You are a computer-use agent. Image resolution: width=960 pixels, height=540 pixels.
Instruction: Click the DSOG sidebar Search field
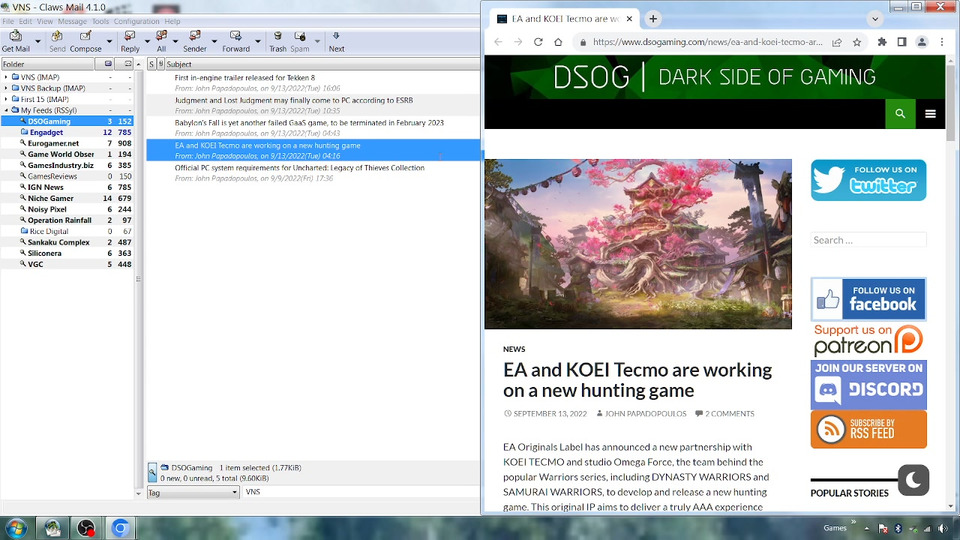[x=868, y=240]
